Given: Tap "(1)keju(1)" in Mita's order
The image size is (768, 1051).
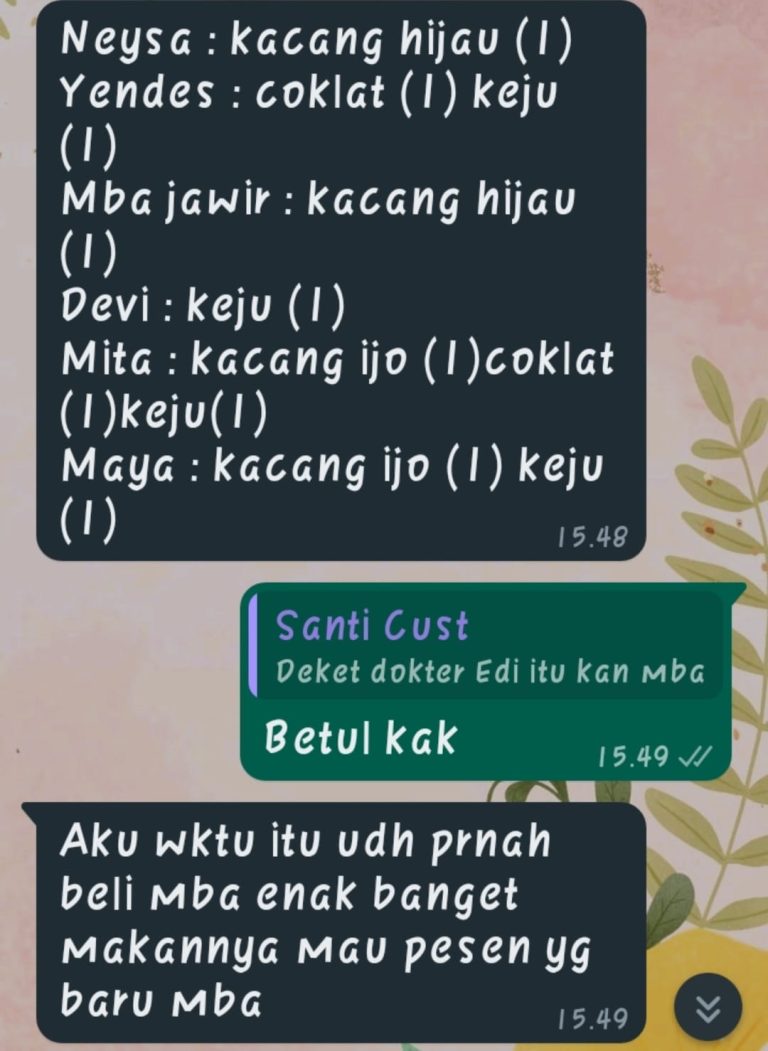Looking at the screenshot, I should (x=164, y=412).
